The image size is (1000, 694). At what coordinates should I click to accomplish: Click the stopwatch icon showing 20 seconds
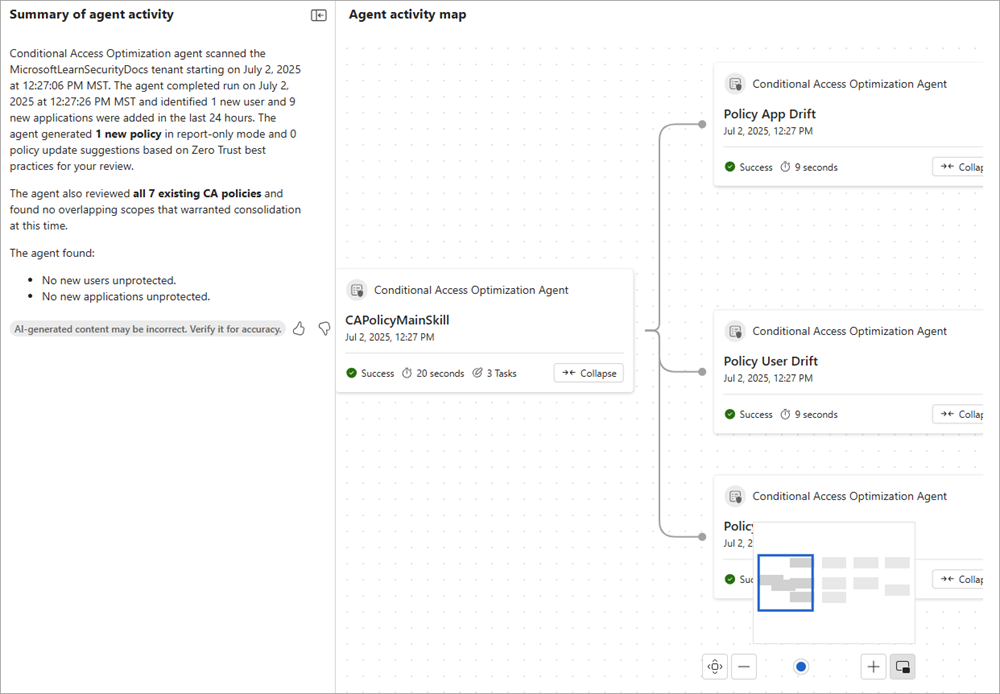[x=411, y=373]
